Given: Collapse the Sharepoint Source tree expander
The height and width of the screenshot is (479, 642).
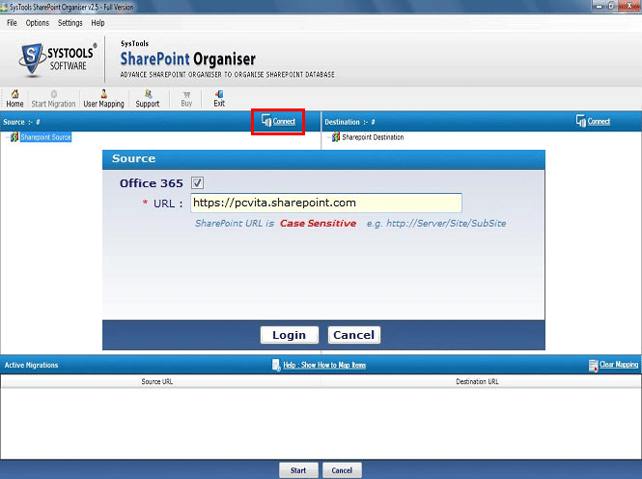Looking at the screenshot, I should tap(7, 138).
